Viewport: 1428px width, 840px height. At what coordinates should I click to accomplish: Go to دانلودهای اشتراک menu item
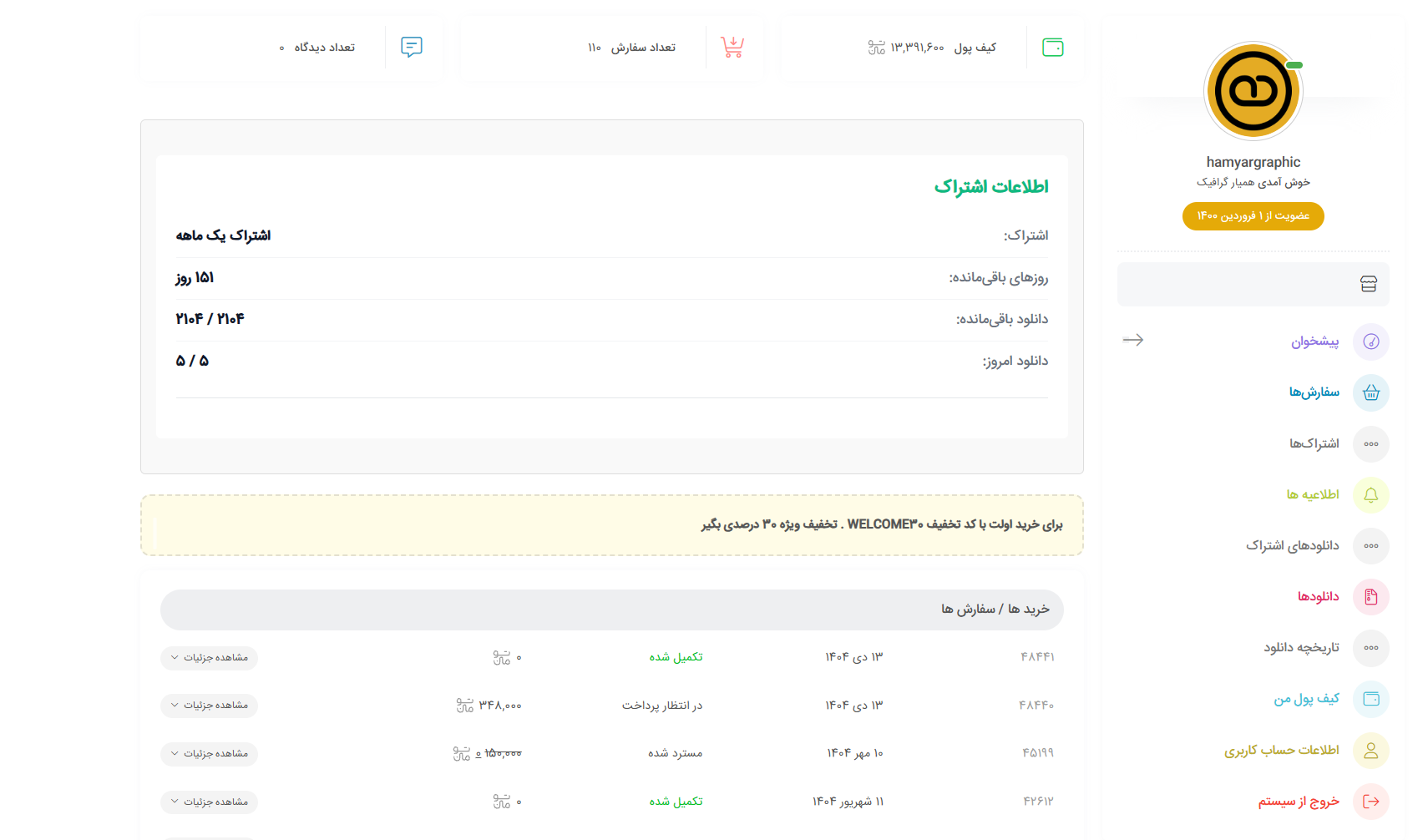click(x=1292, y=546)
